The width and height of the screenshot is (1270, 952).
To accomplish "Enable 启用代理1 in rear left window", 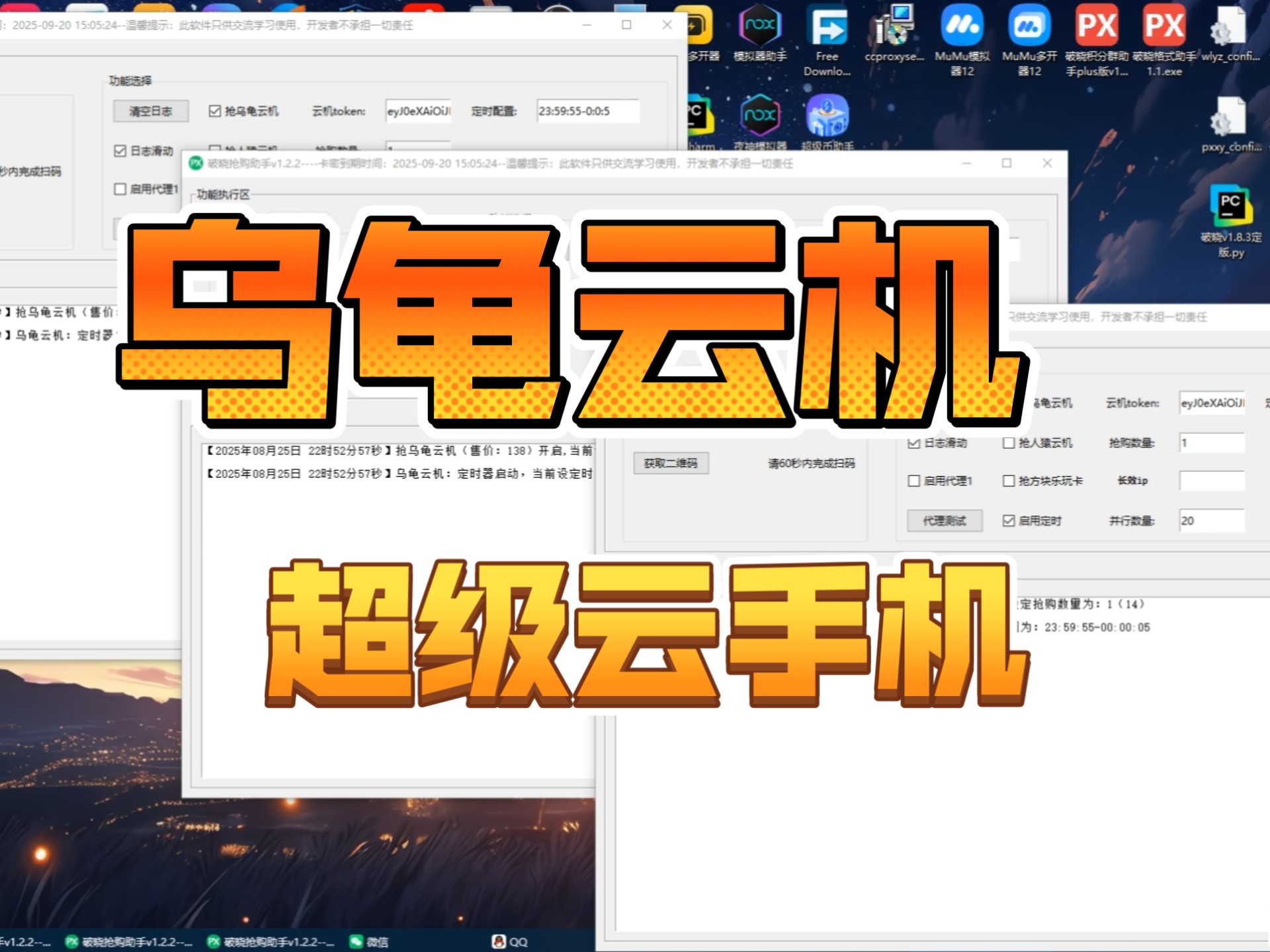I will 120,189.
